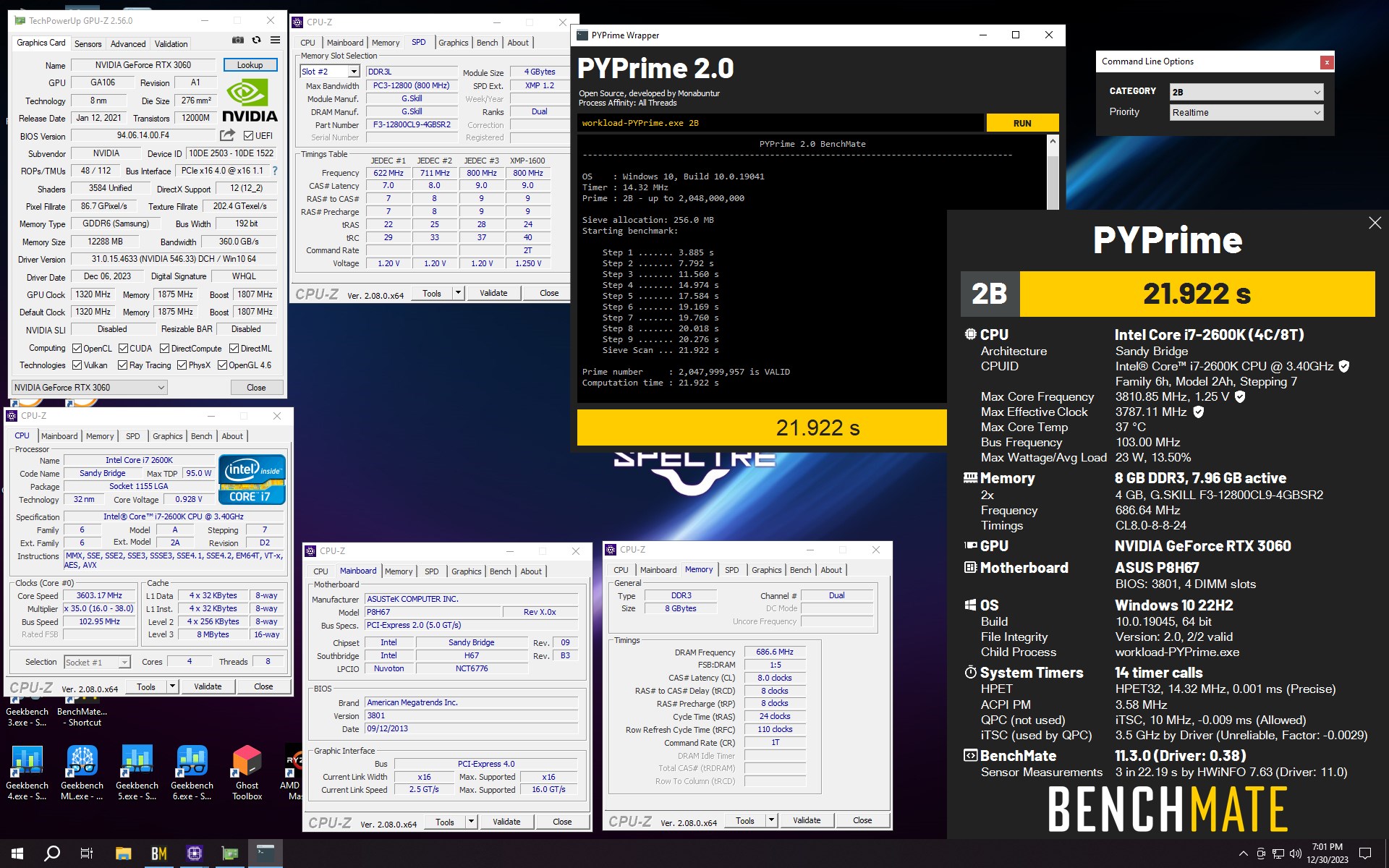Click Validate in CPU-Z Mainboard window
The image size is (1389, 868).
506,822
